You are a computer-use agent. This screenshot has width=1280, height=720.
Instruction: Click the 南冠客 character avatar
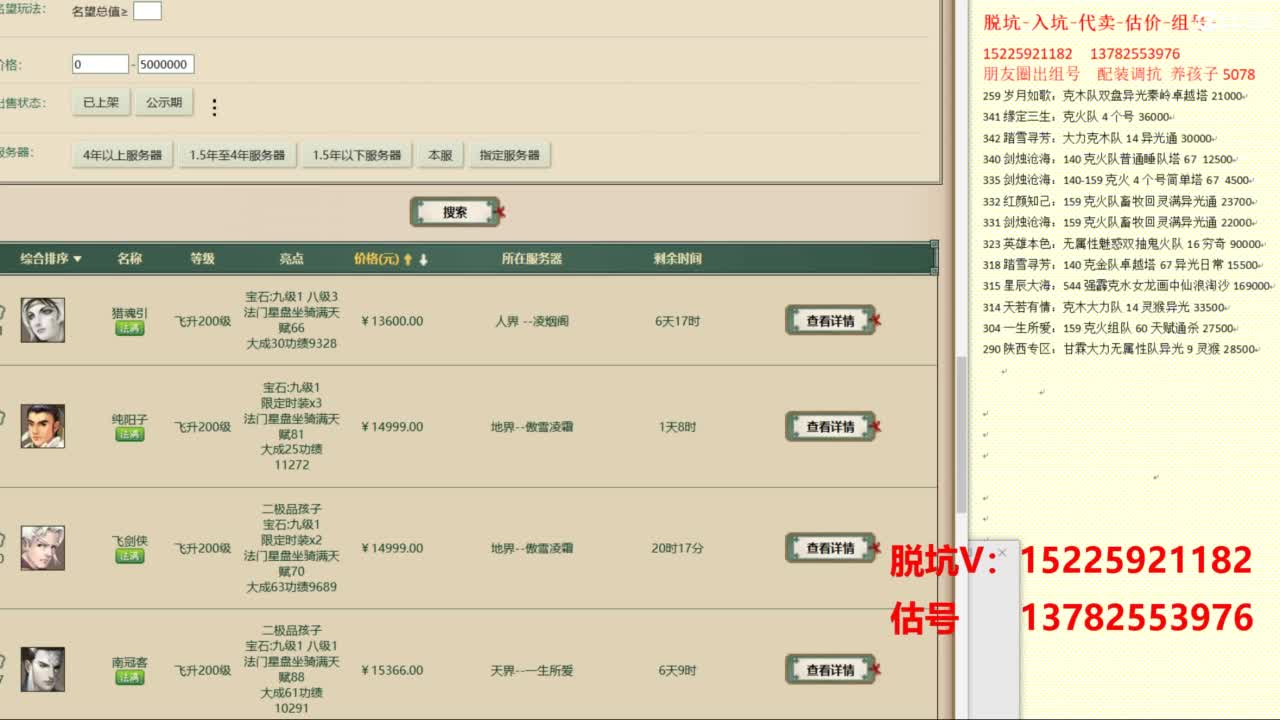coord(43,670)
